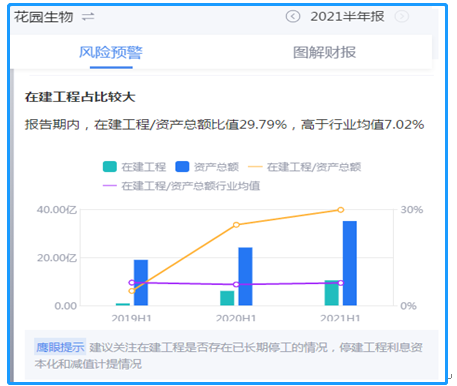Image resolution: width=457 pixels, height=386 pixels.
Task: Click the orange ratio point at 2019H1
Action: point(132,291)
